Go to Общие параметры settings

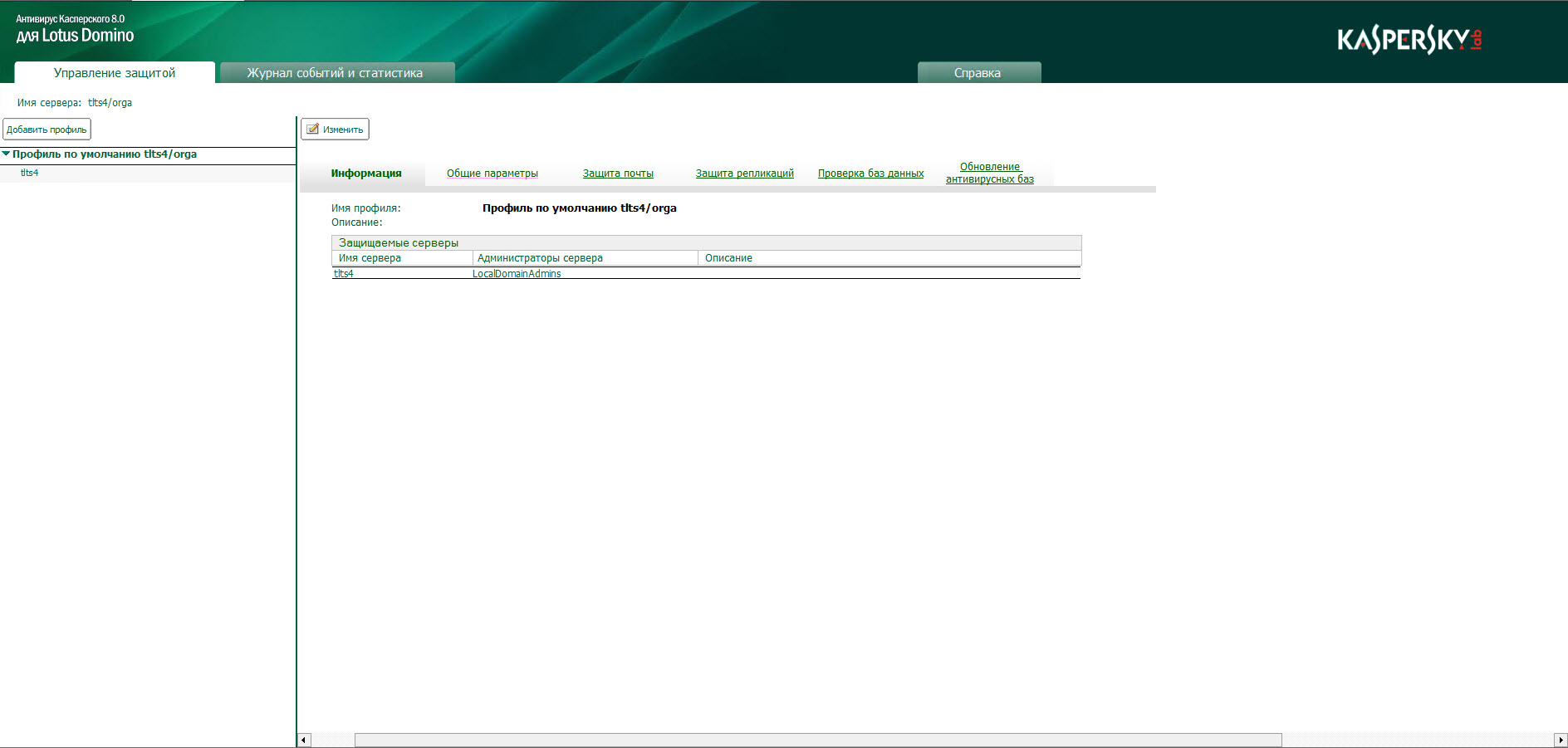click(x=492, y=174)
